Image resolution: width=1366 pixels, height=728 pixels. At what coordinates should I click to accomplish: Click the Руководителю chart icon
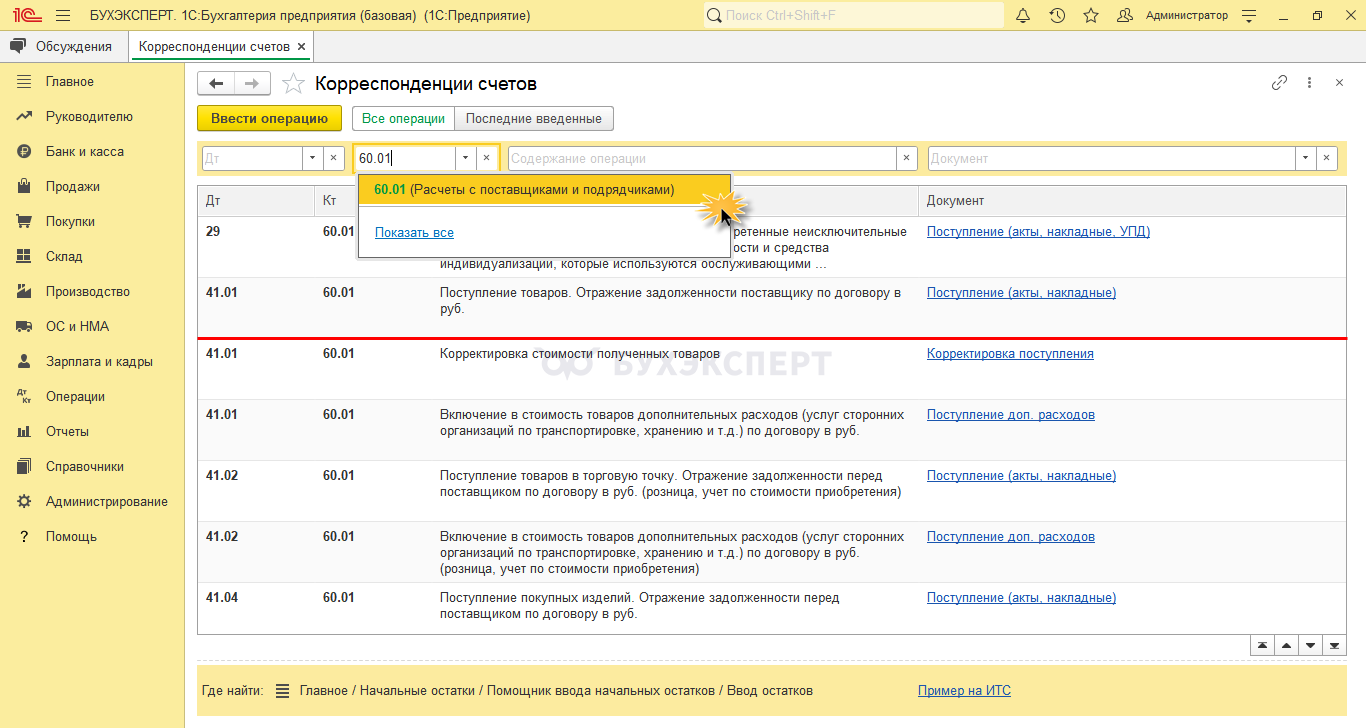[x=24, y=117]
